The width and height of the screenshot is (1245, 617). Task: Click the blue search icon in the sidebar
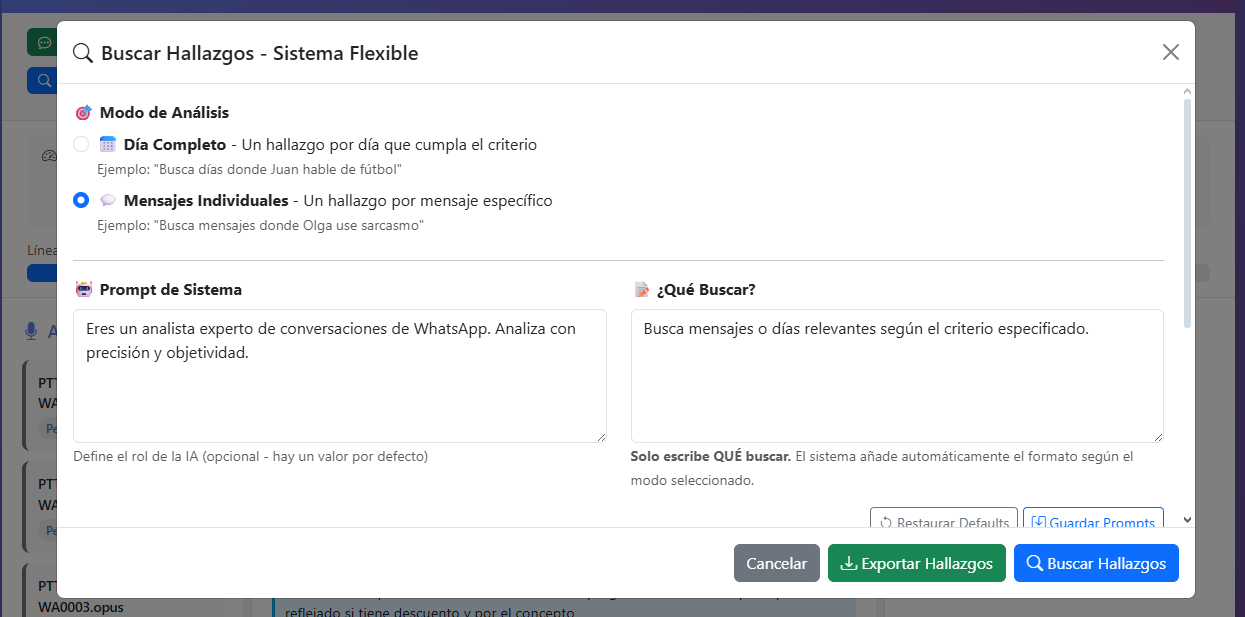click(42, 80)
